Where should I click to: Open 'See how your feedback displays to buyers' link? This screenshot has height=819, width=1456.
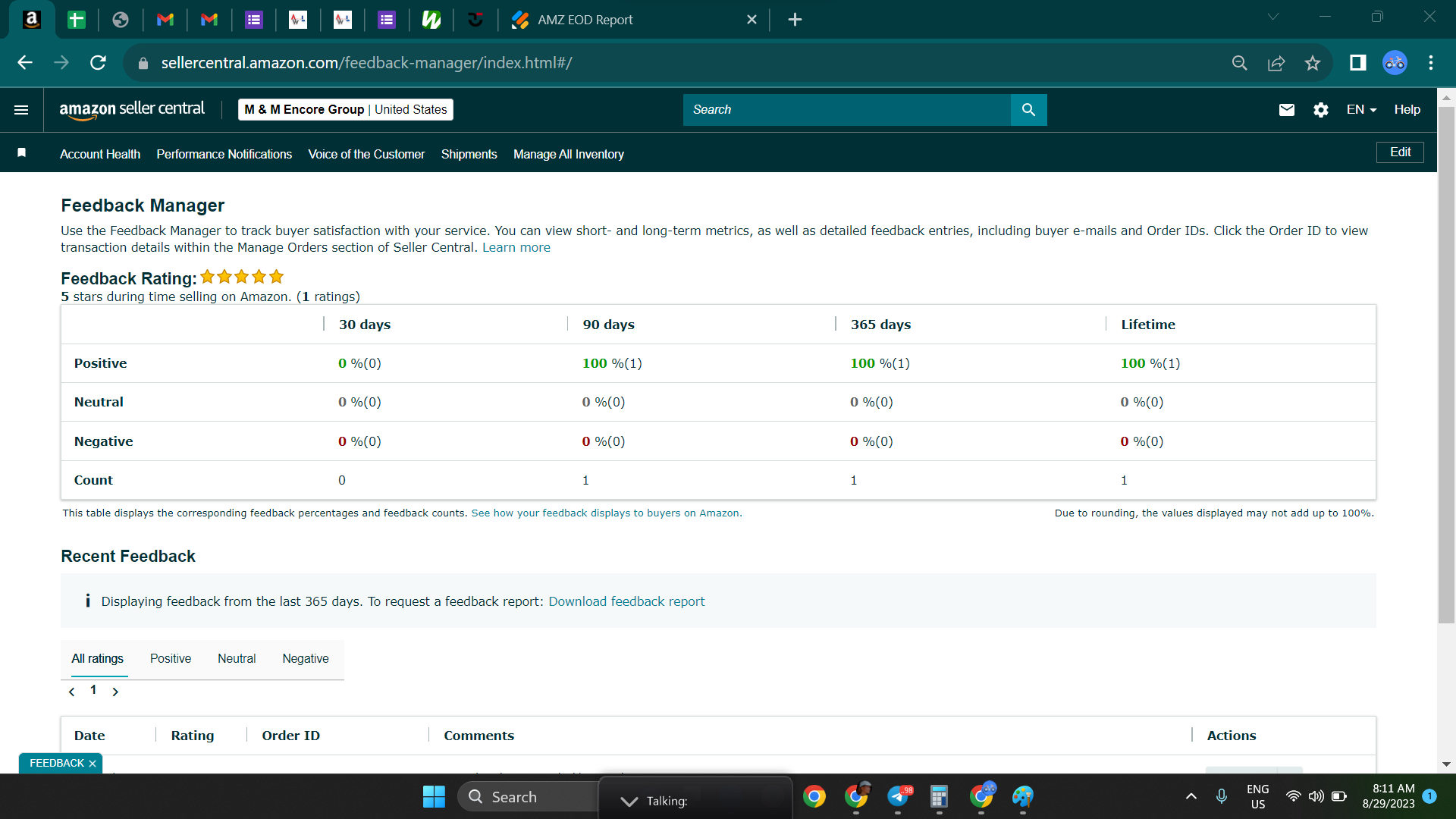[605, 513]
